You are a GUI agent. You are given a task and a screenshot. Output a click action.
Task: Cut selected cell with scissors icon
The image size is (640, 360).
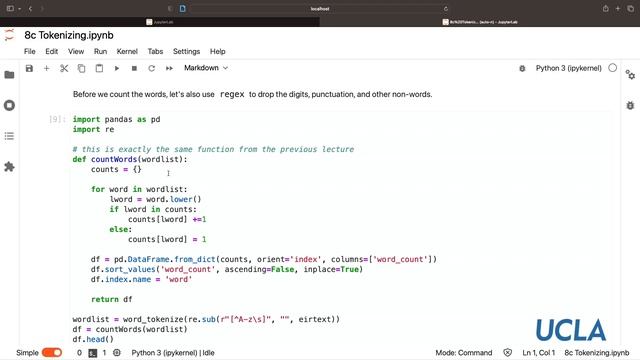tap(64, 68)
